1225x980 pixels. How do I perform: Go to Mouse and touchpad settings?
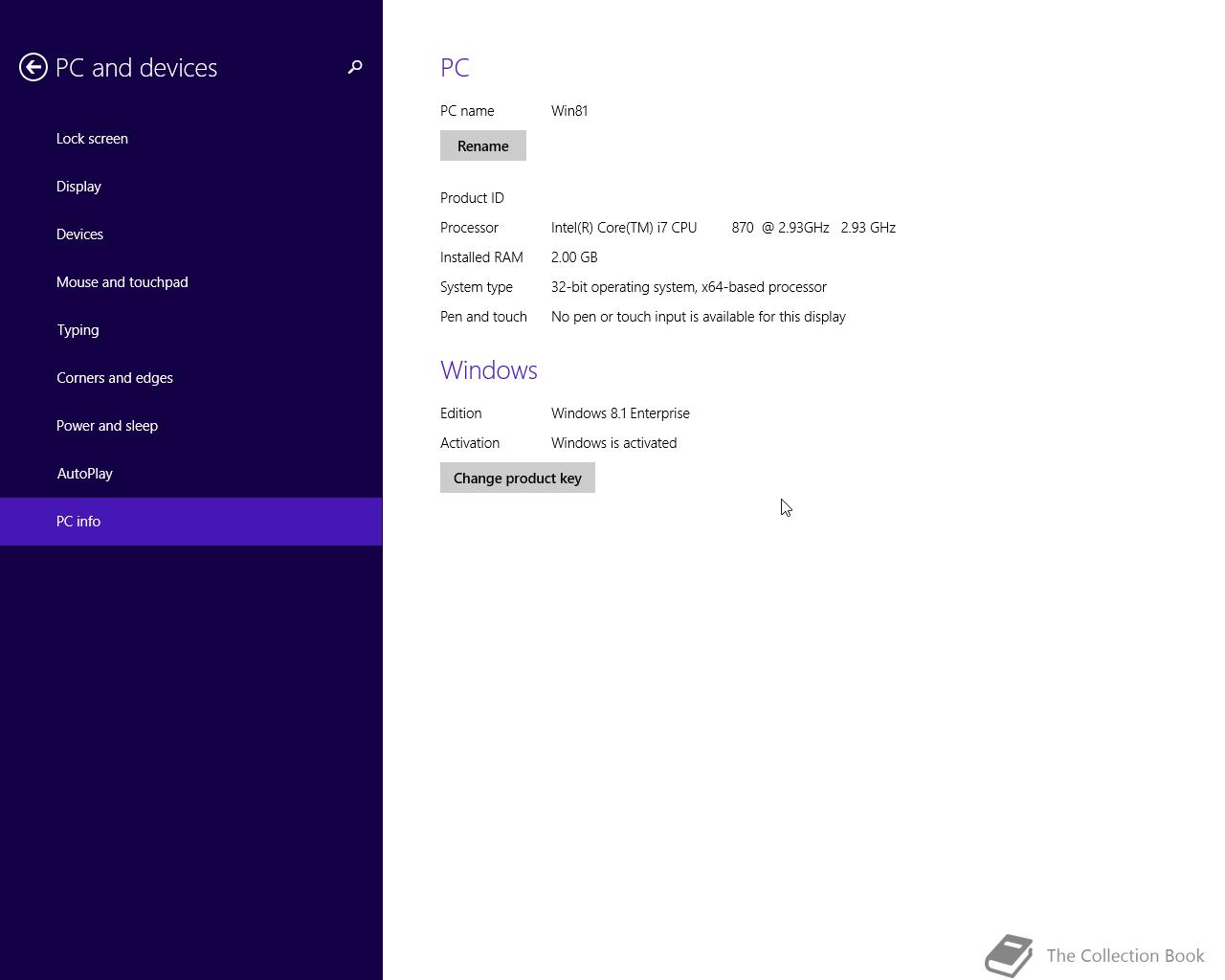(x=190, y=282)
